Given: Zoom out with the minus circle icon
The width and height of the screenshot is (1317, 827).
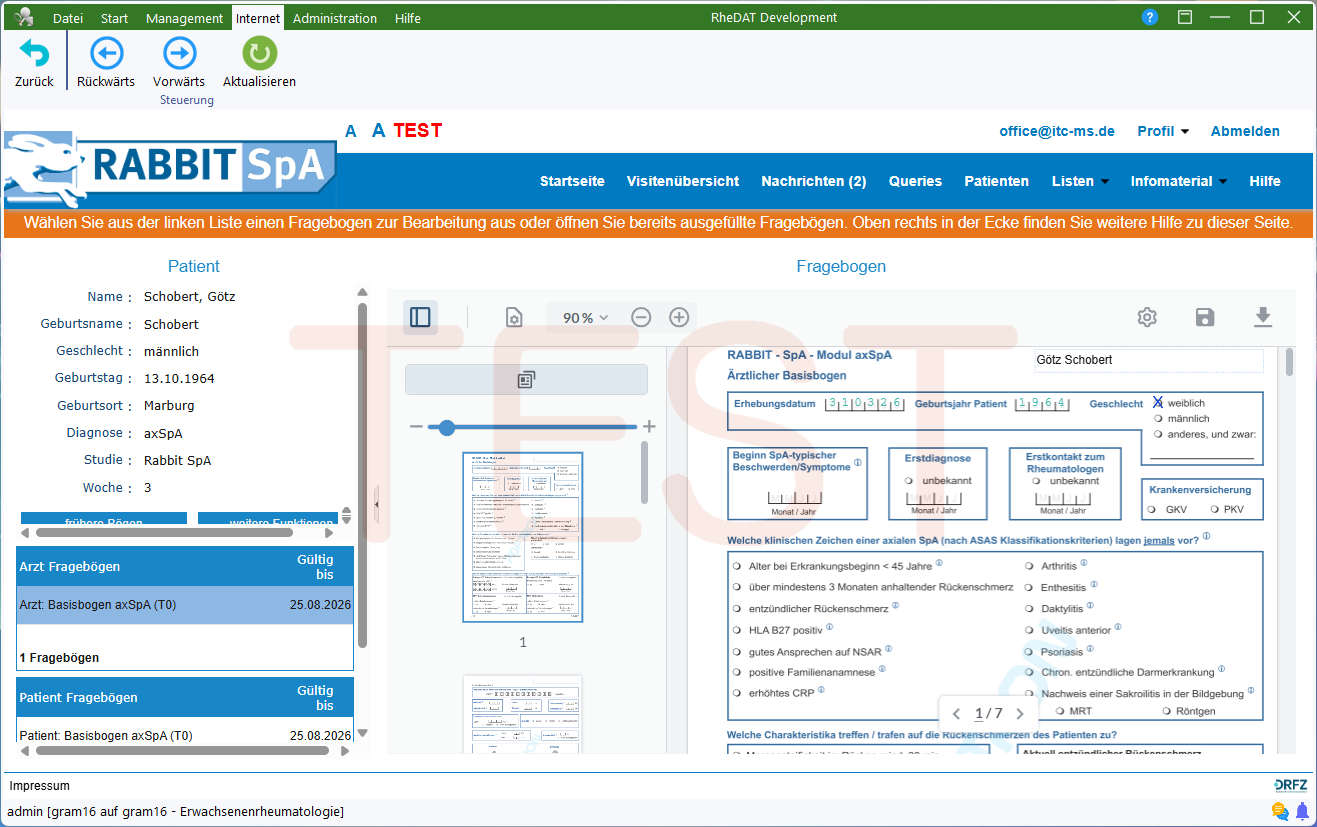Looking at the screenshot, I should (x=641, y=317).
